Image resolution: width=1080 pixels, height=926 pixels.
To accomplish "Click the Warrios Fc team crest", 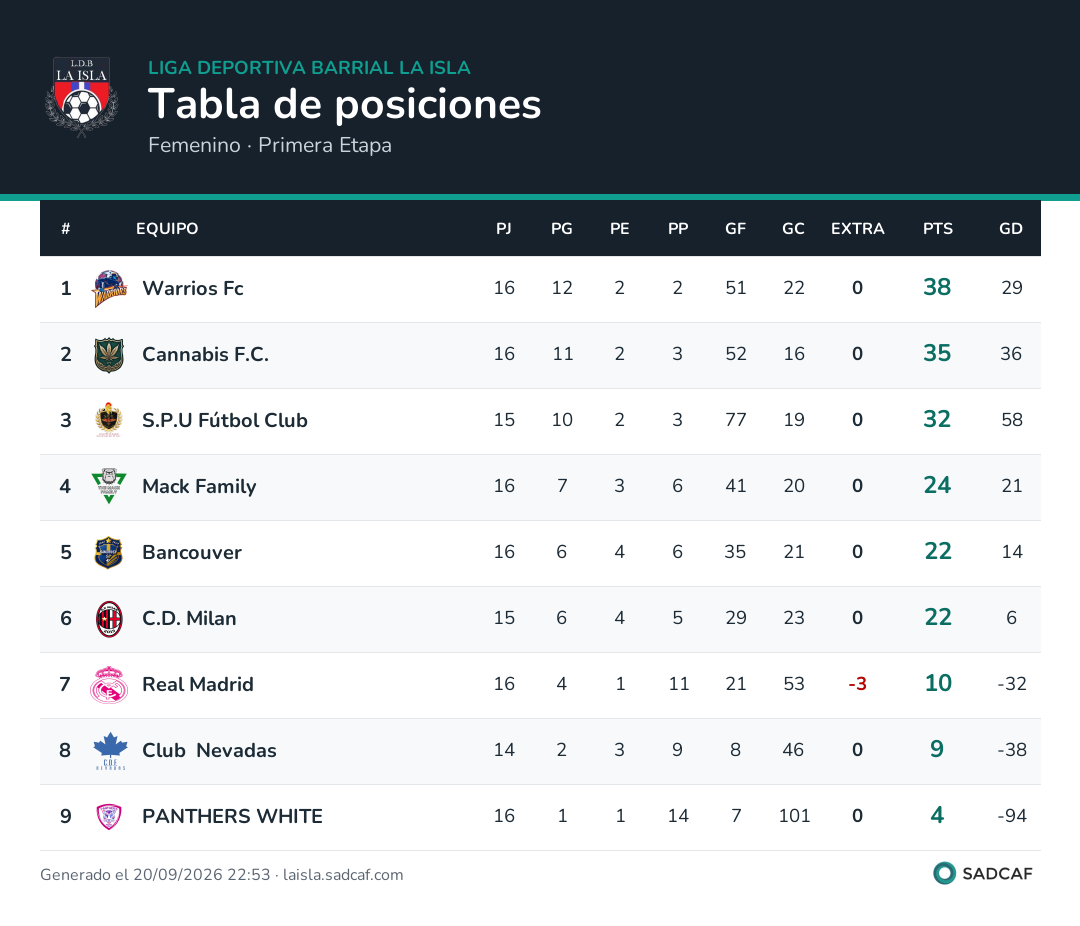I will tap(110, 289).
